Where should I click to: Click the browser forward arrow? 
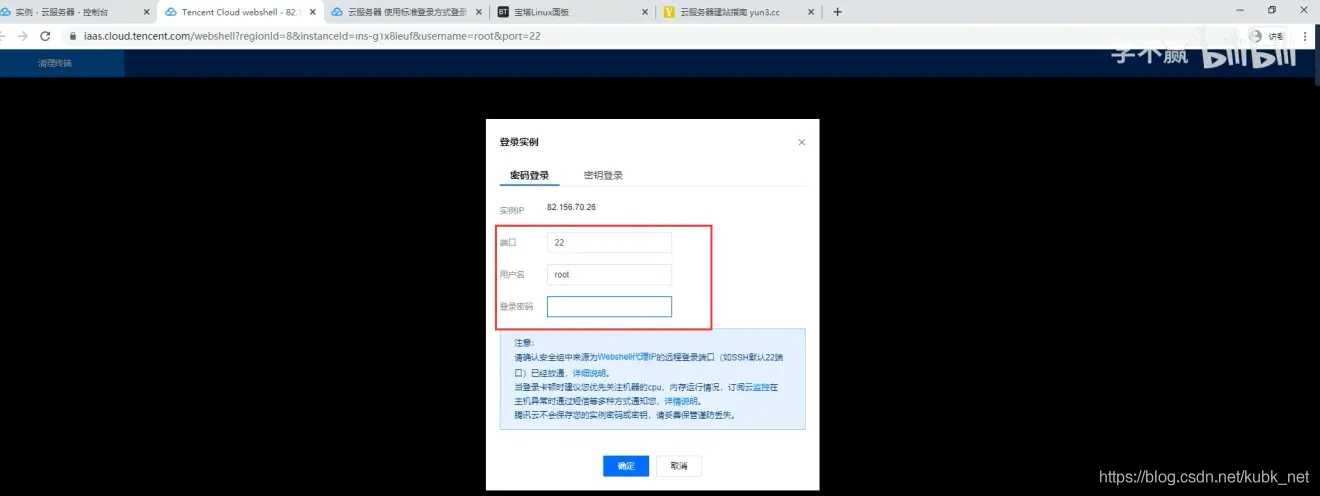(x=22, y=35)
